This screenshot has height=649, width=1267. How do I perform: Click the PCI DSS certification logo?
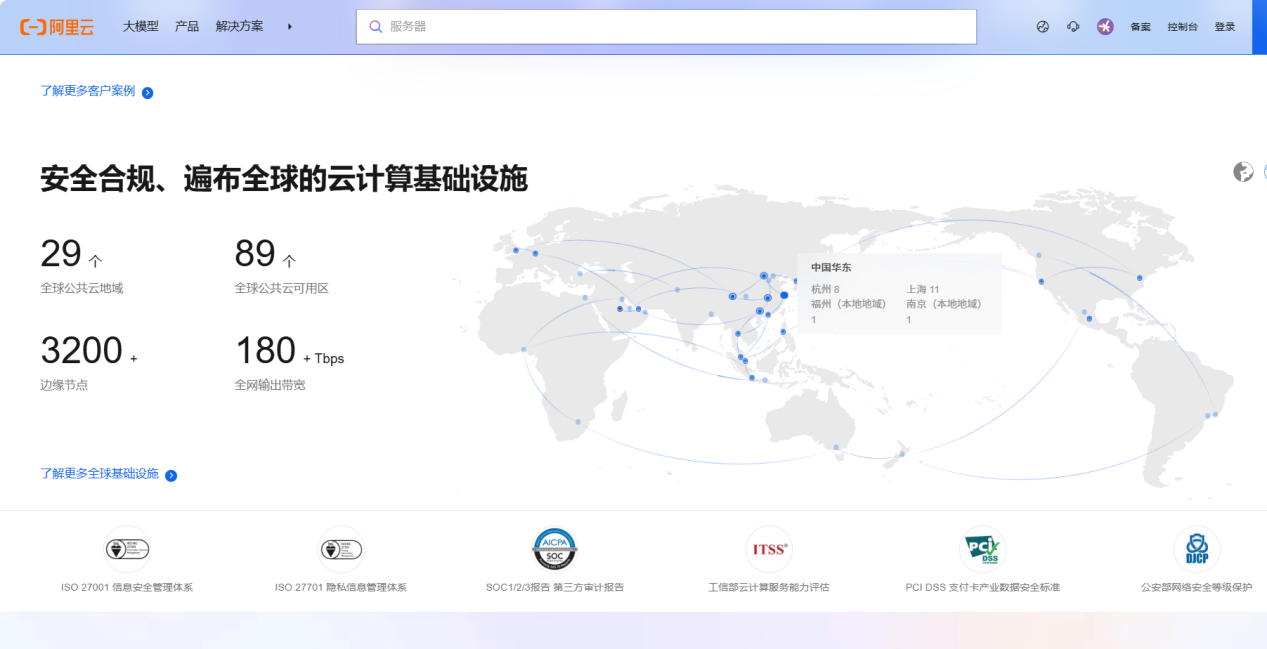point(982,548)
